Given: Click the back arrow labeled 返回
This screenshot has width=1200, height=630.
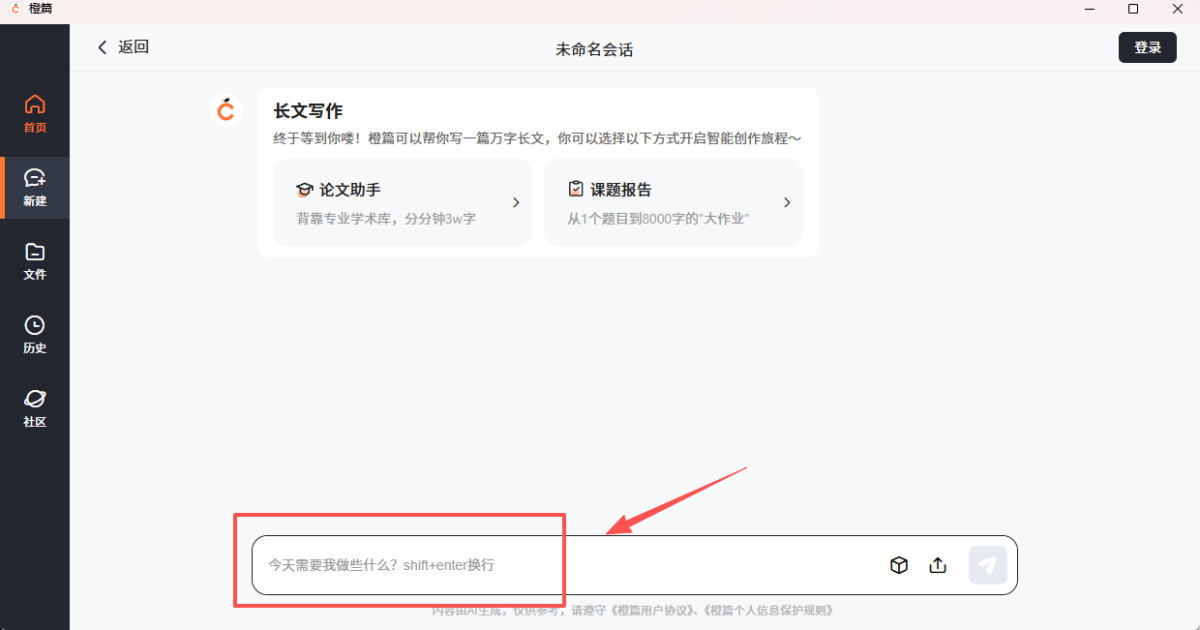Looking at the screenshot, I should click(122, 47).
